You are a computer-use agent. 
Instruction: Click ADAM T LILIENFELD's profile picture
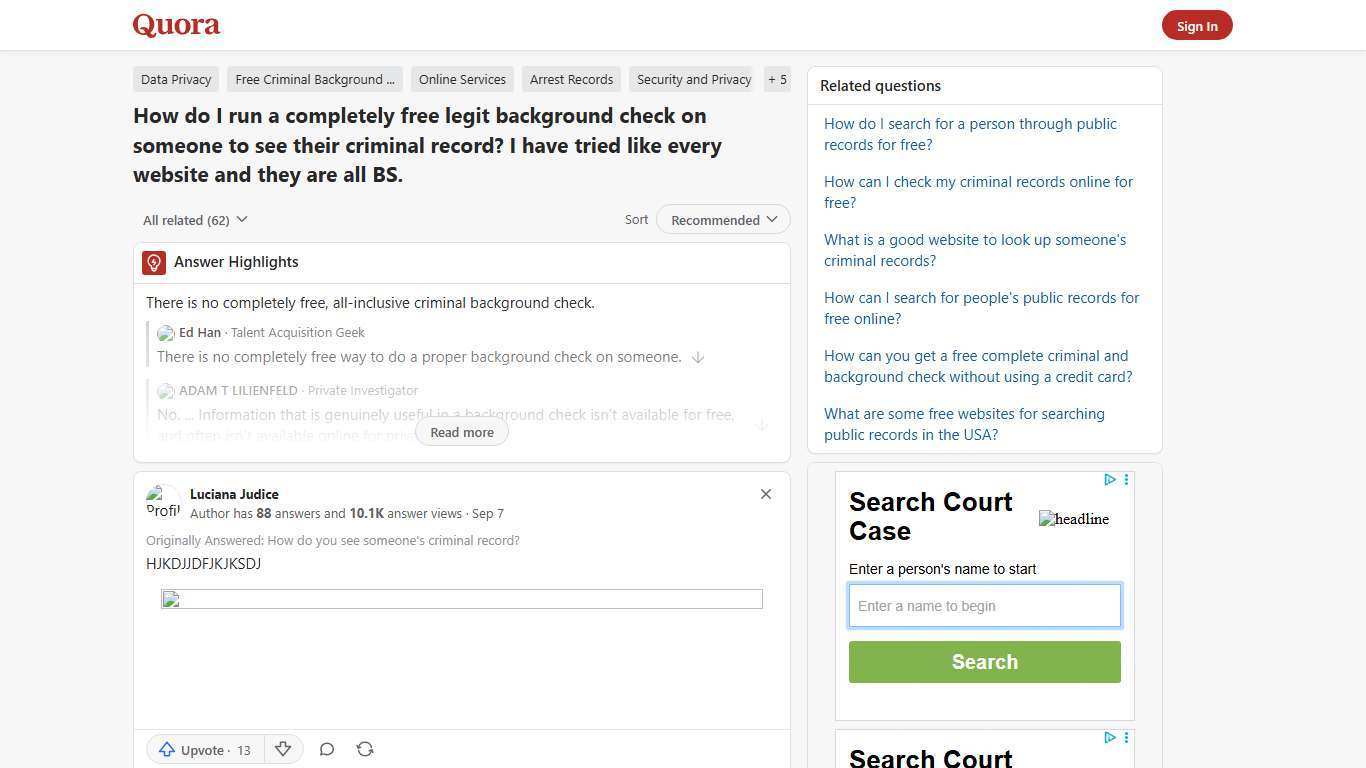click(166, 391)
